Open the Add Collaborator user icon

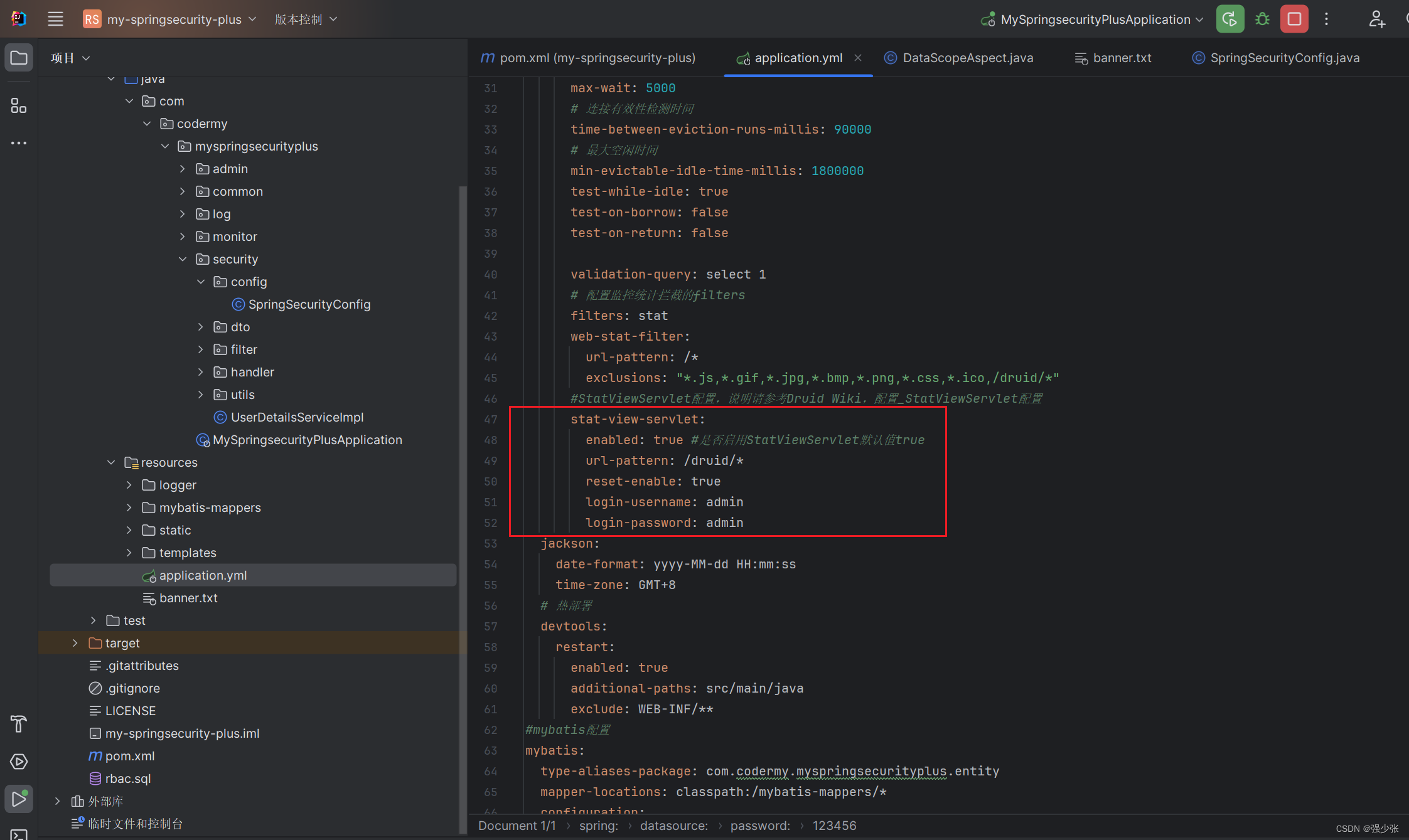coord(1377,19)
